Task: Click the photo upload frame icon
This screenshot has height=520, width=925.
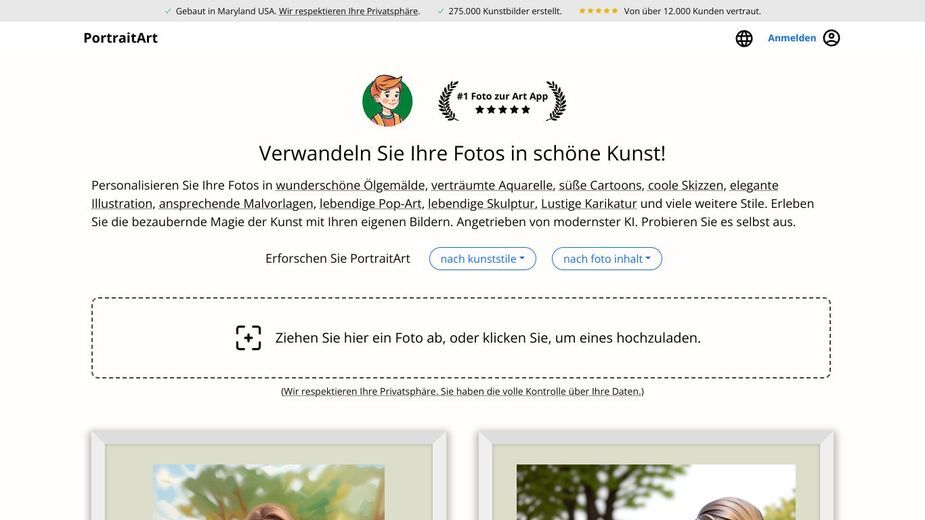Action: [x=248, y=338]
